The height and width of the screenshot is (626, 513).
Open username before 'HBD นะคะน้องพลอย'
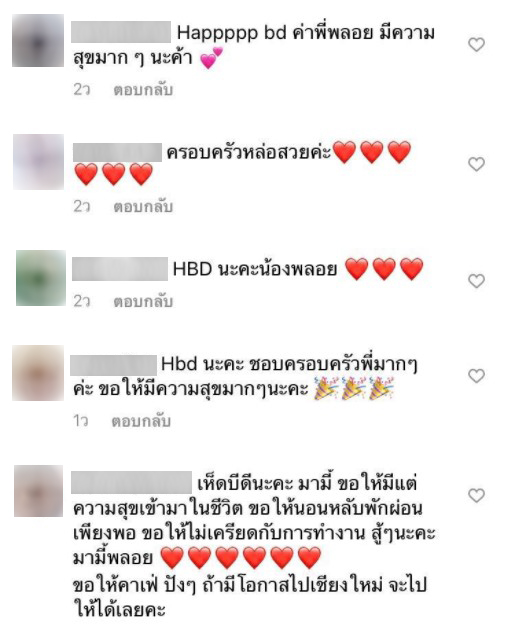click(120, 269)
